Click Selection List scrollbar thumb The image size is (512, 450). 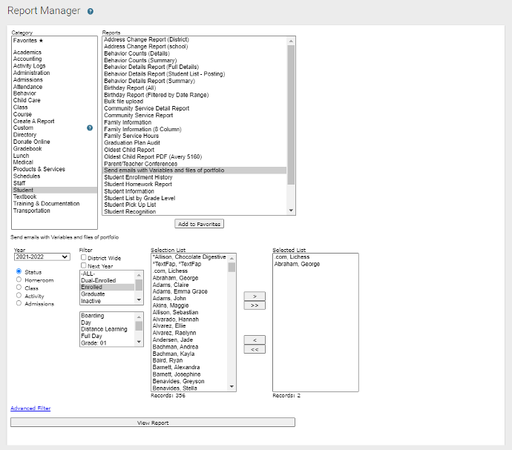231,267
